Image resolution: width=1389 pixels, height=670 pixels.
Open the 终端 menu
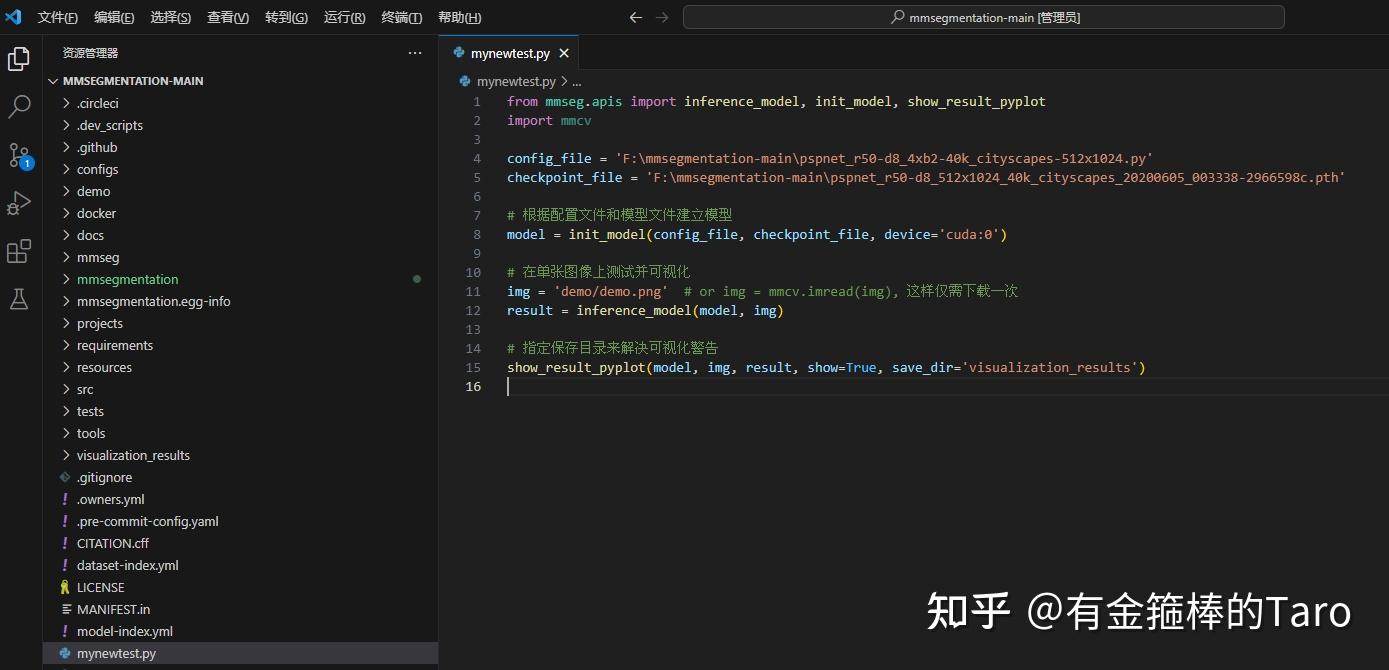click(401, 17)
